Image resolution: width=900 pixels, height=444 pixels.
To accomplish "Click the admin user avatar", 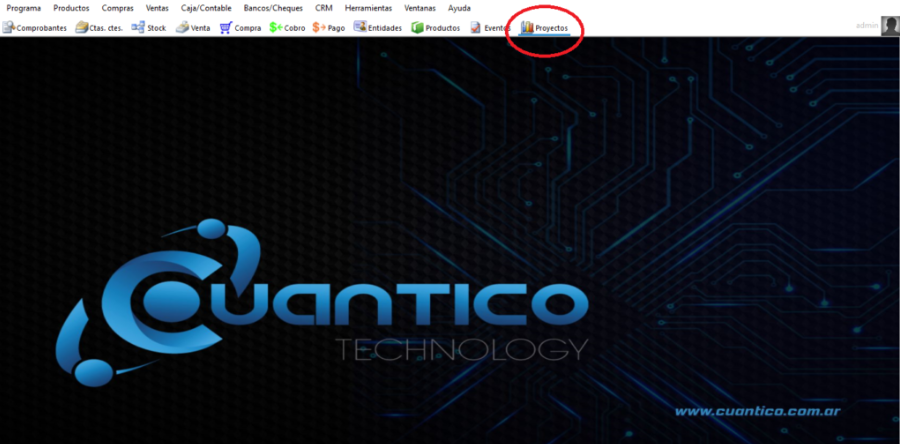I will tap(890, 26).
